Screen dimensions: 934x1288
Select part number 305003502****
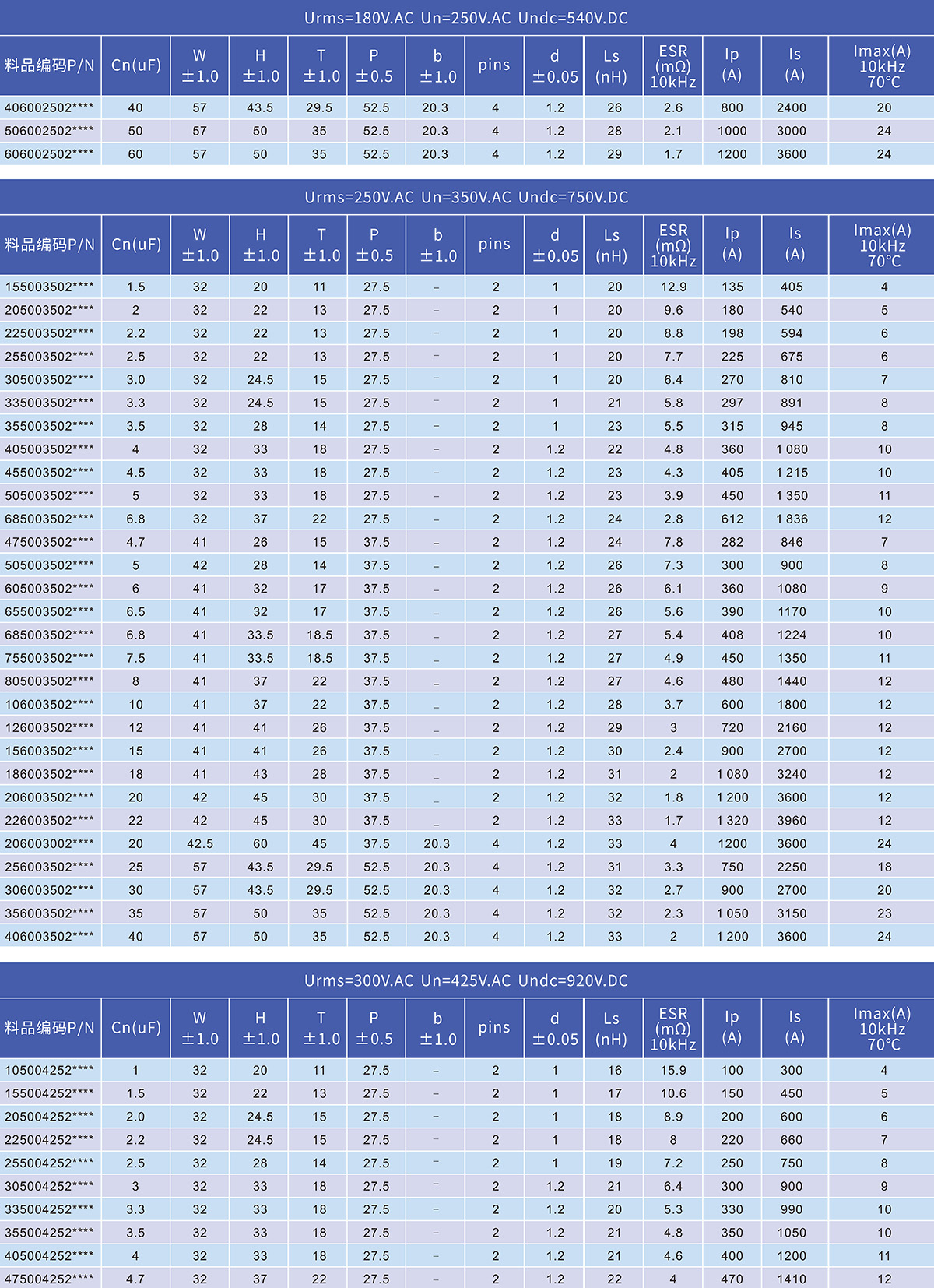coord(49,380)
